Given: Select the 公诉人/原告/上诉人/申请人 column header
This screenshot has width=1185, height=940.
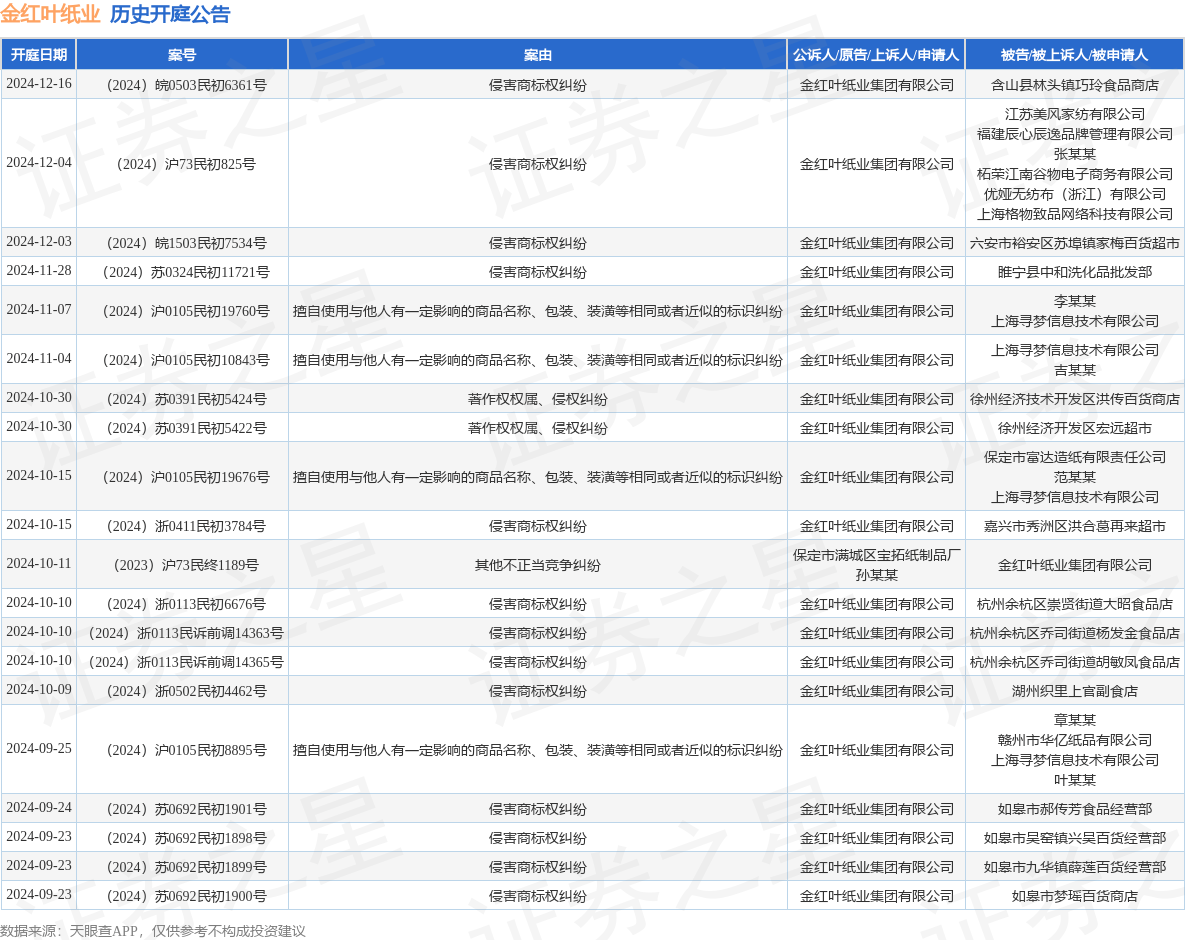Looking at the screenshot, I should [876, 55].
